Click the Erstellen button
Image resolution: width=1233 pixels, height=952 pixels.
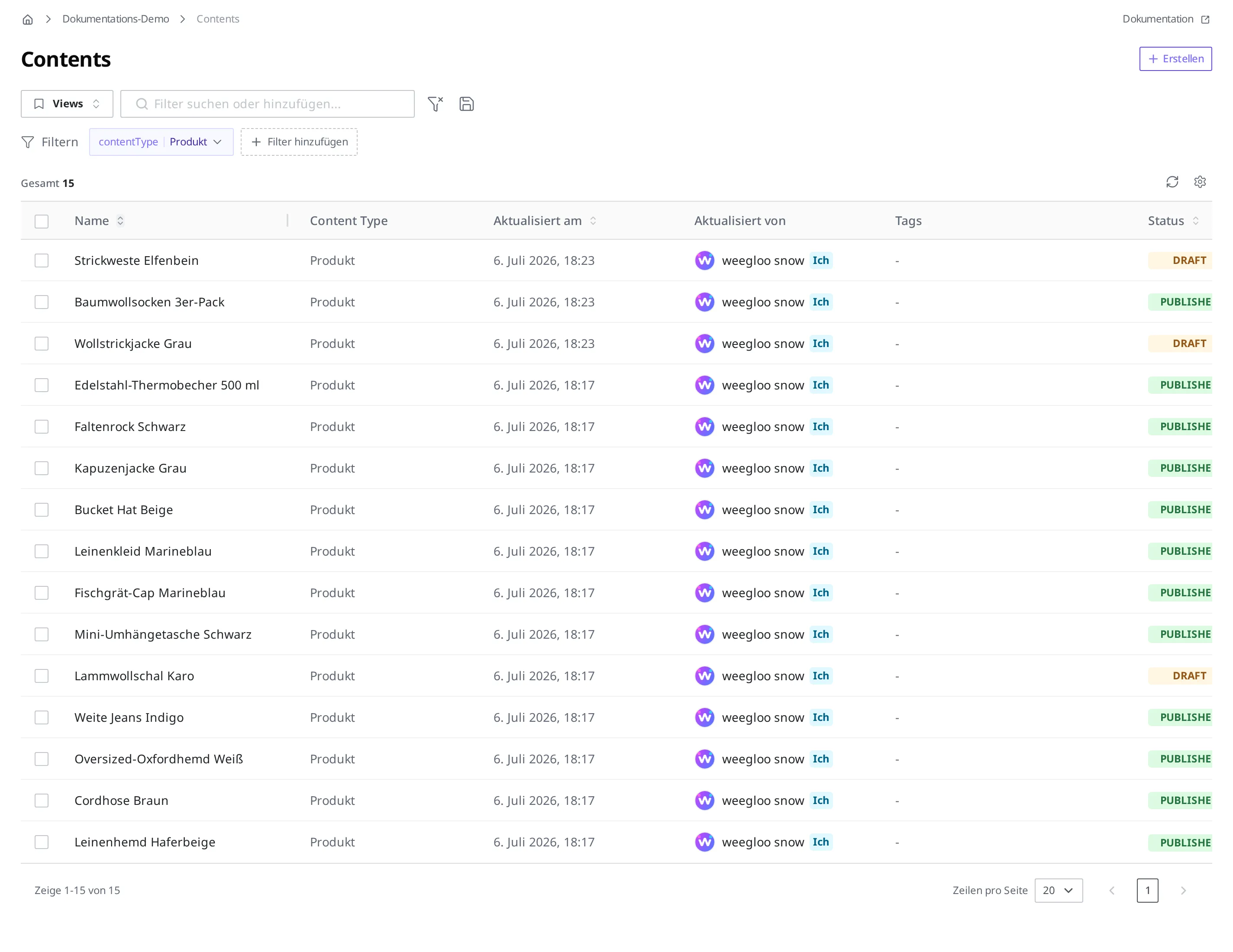coord(1175,59)
